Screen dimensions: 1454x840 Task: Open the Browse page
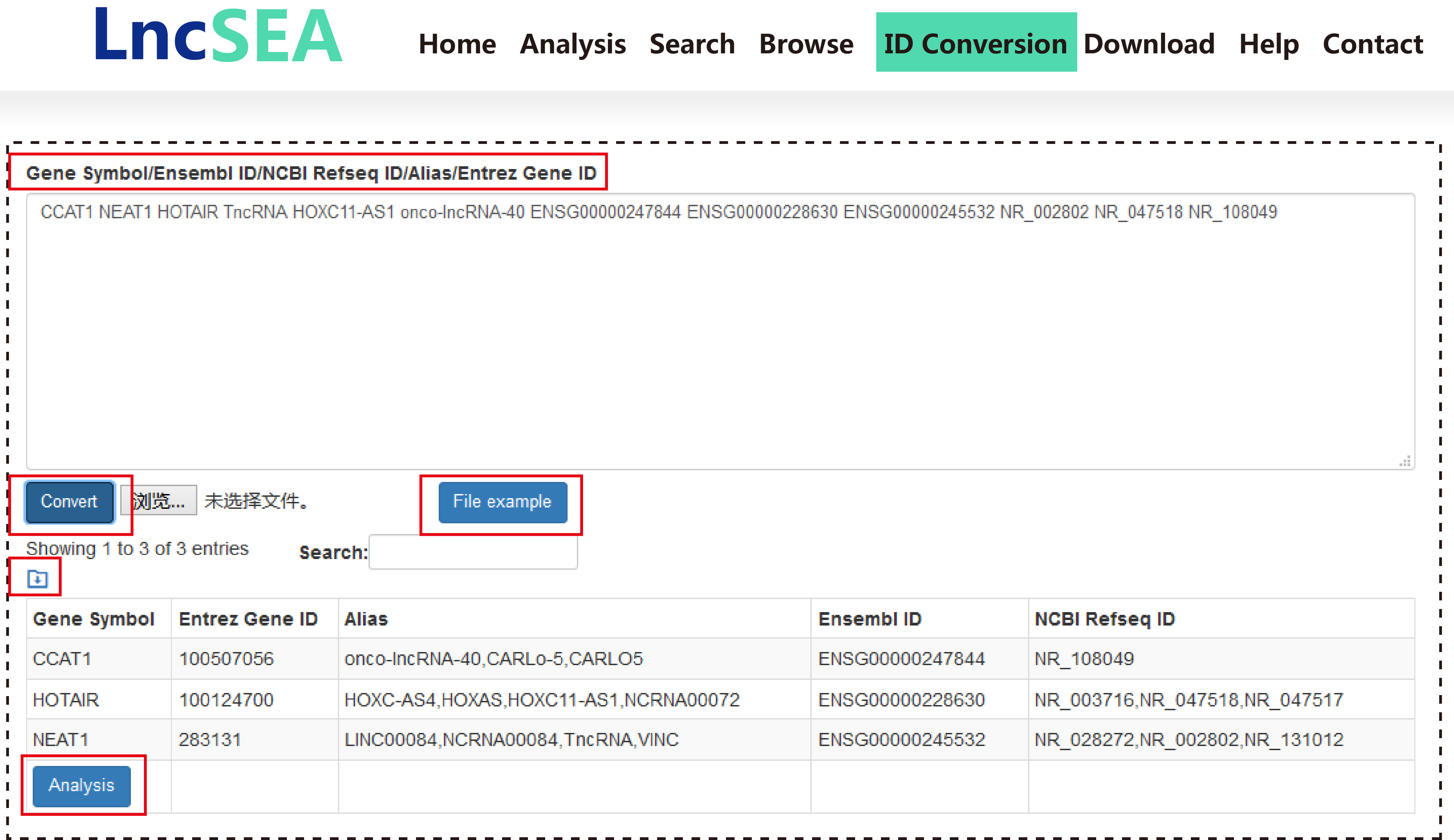point(806,44)
